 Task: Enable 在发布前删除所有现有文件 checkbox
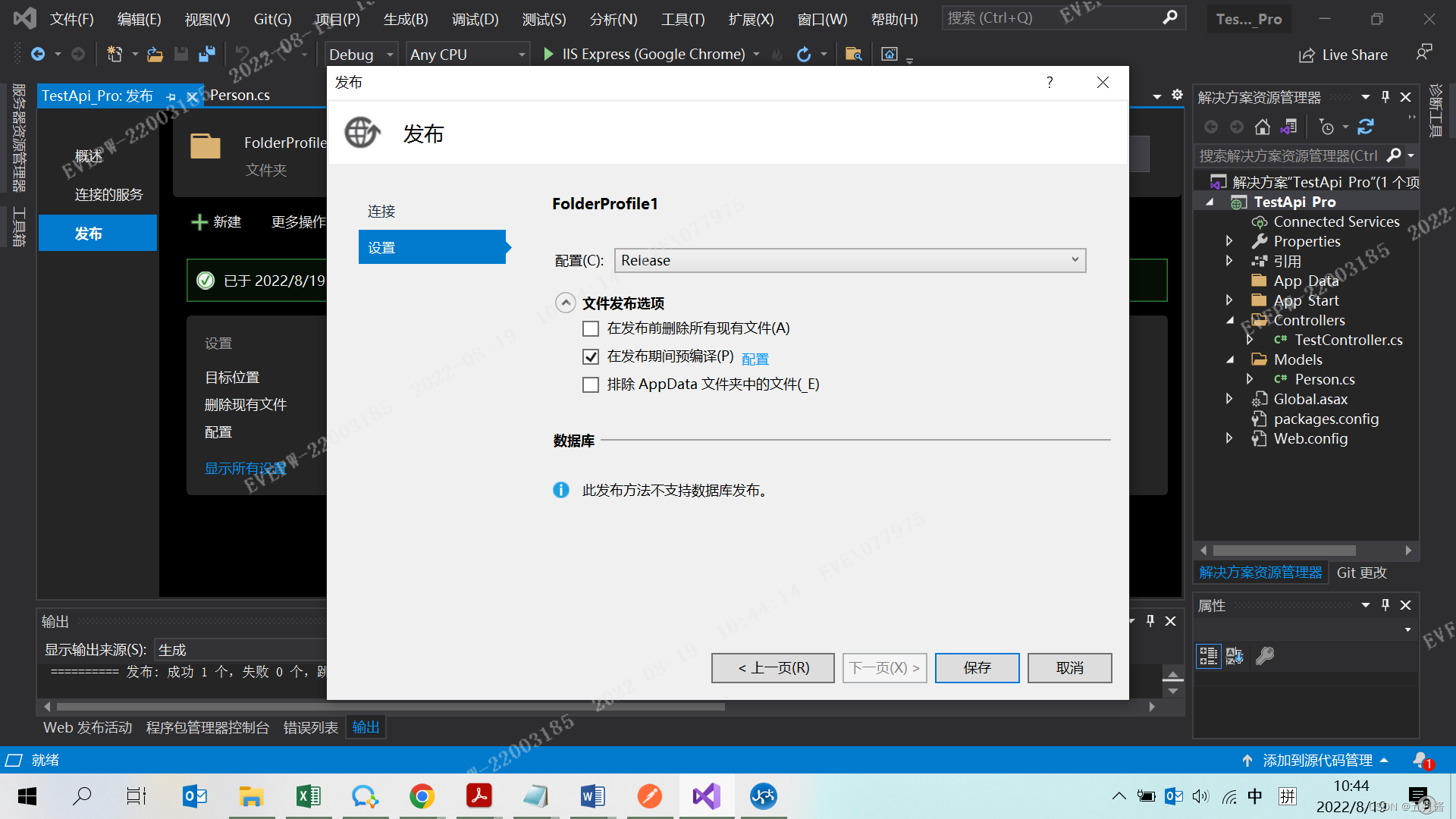(590, 328)
